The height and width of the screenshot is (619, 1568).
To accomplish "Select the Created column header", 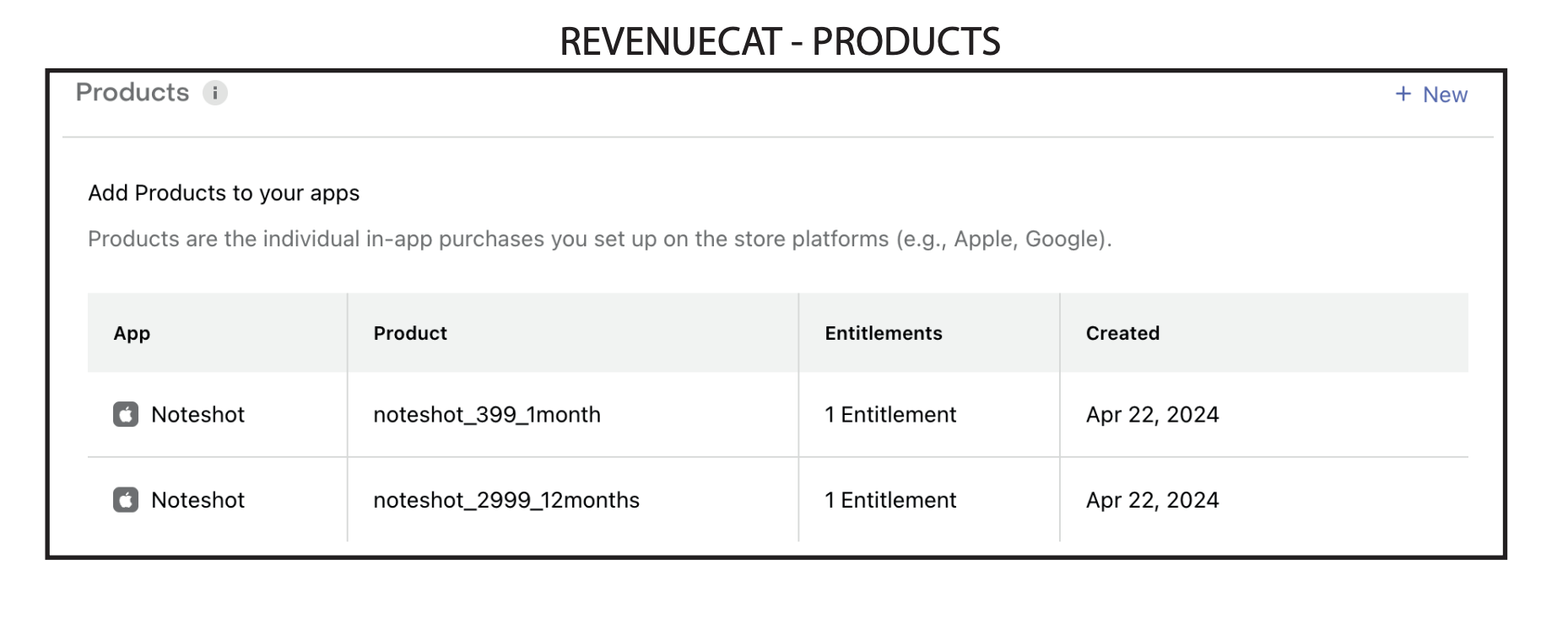I will click(1122, 333).
